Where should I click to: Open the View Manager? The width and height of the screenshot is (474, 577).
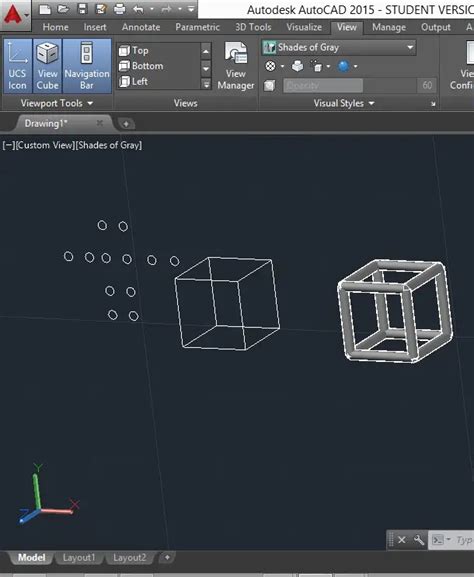point(236,66)
